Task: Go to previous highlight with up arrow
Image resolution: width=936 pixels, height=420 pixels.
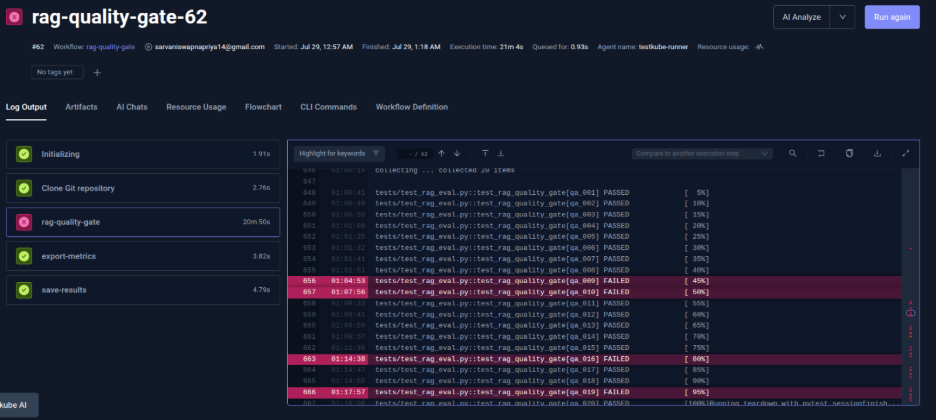Action: click(442, 153)
